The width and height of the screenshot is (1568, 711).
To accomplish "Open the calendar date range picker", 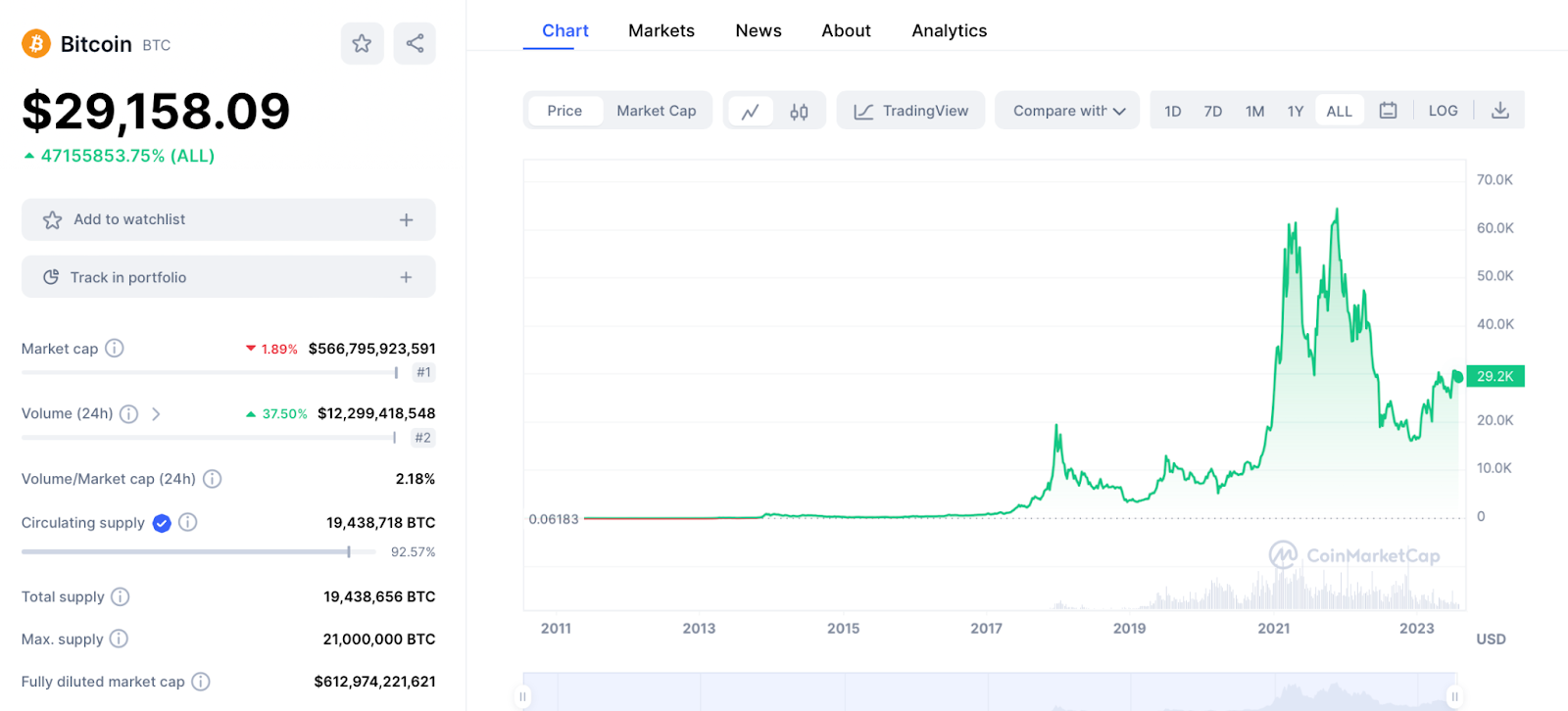I will click(1388, 111).
